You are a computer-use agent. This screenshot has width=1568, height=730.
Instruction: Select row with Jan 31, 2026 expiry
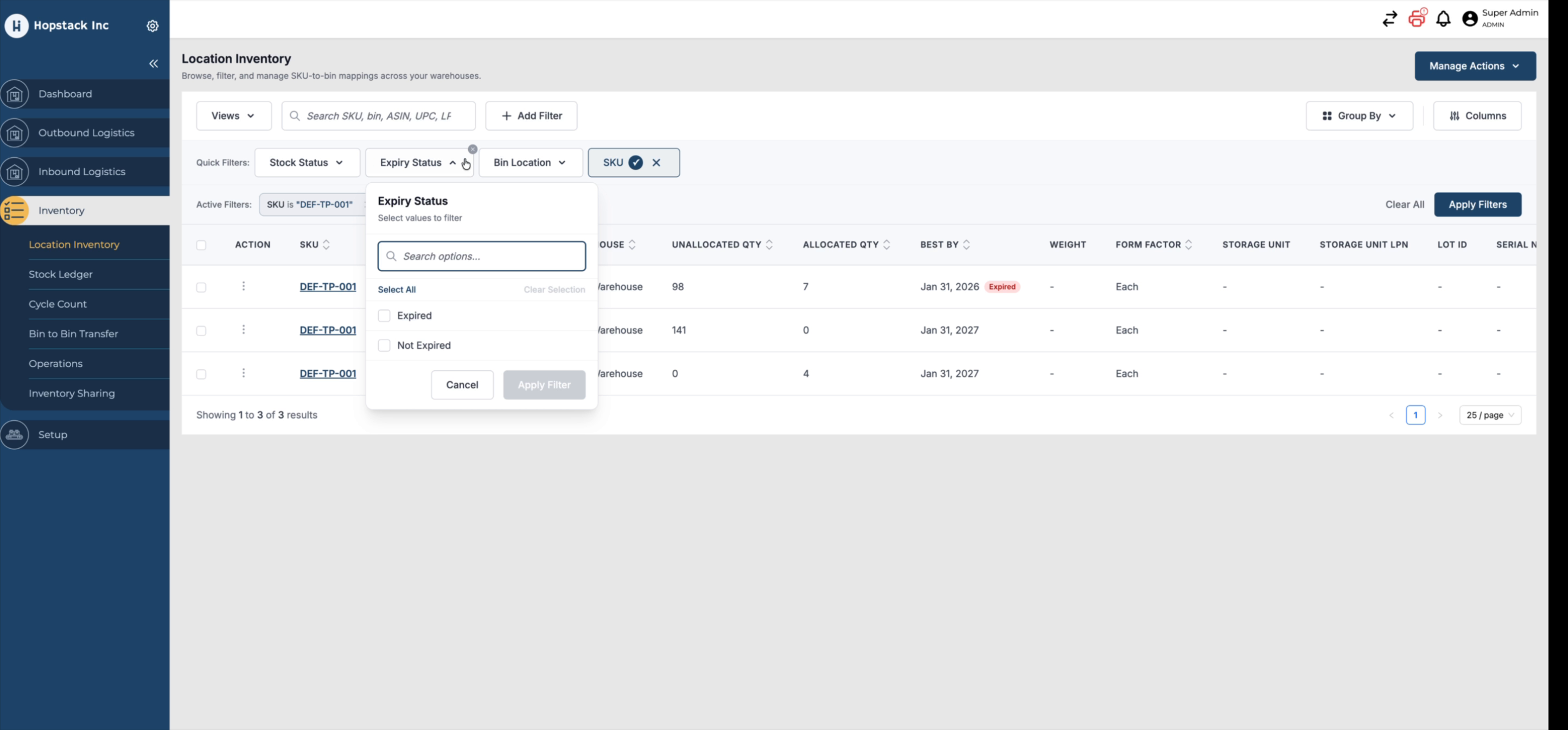201,287
